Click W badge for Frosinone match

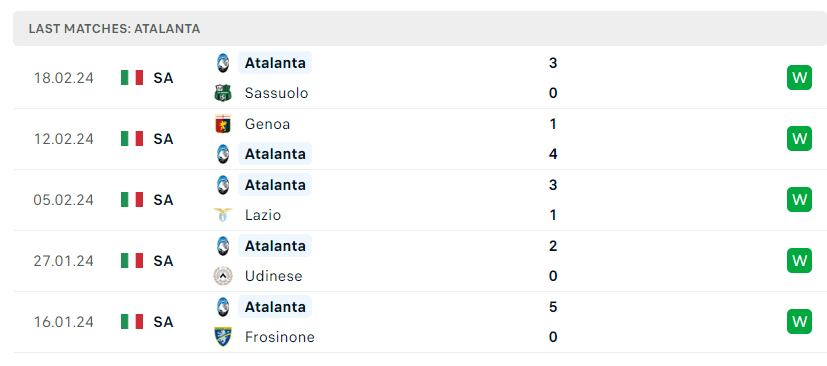click(x=799, y=321)
